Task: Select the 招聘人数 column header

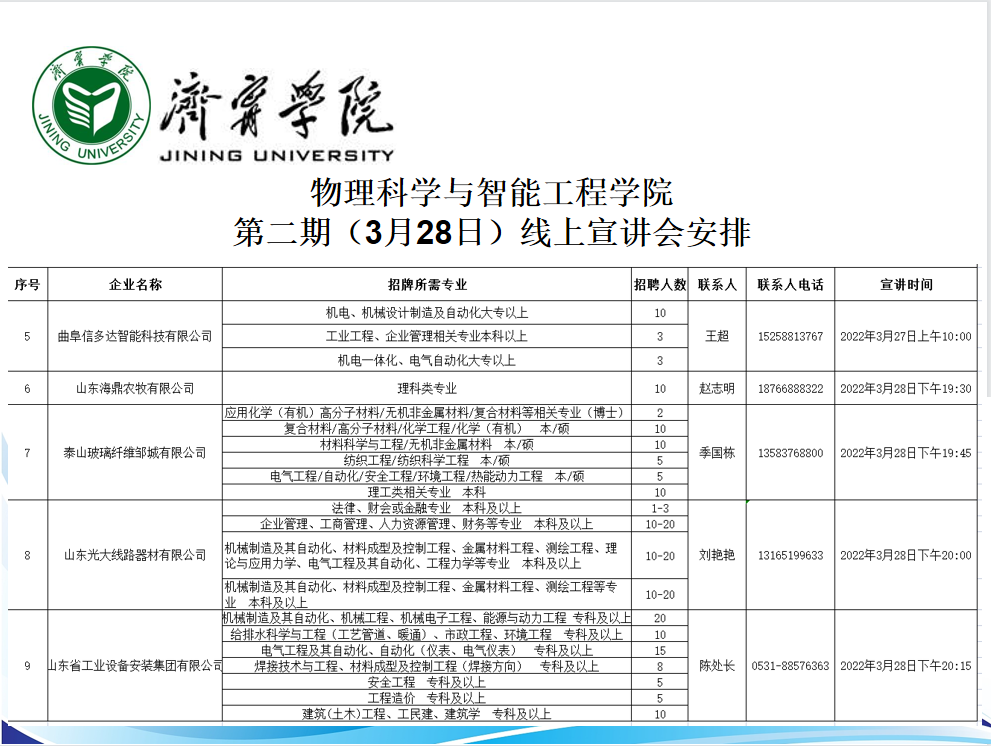Action: click(x=660, y=284)
